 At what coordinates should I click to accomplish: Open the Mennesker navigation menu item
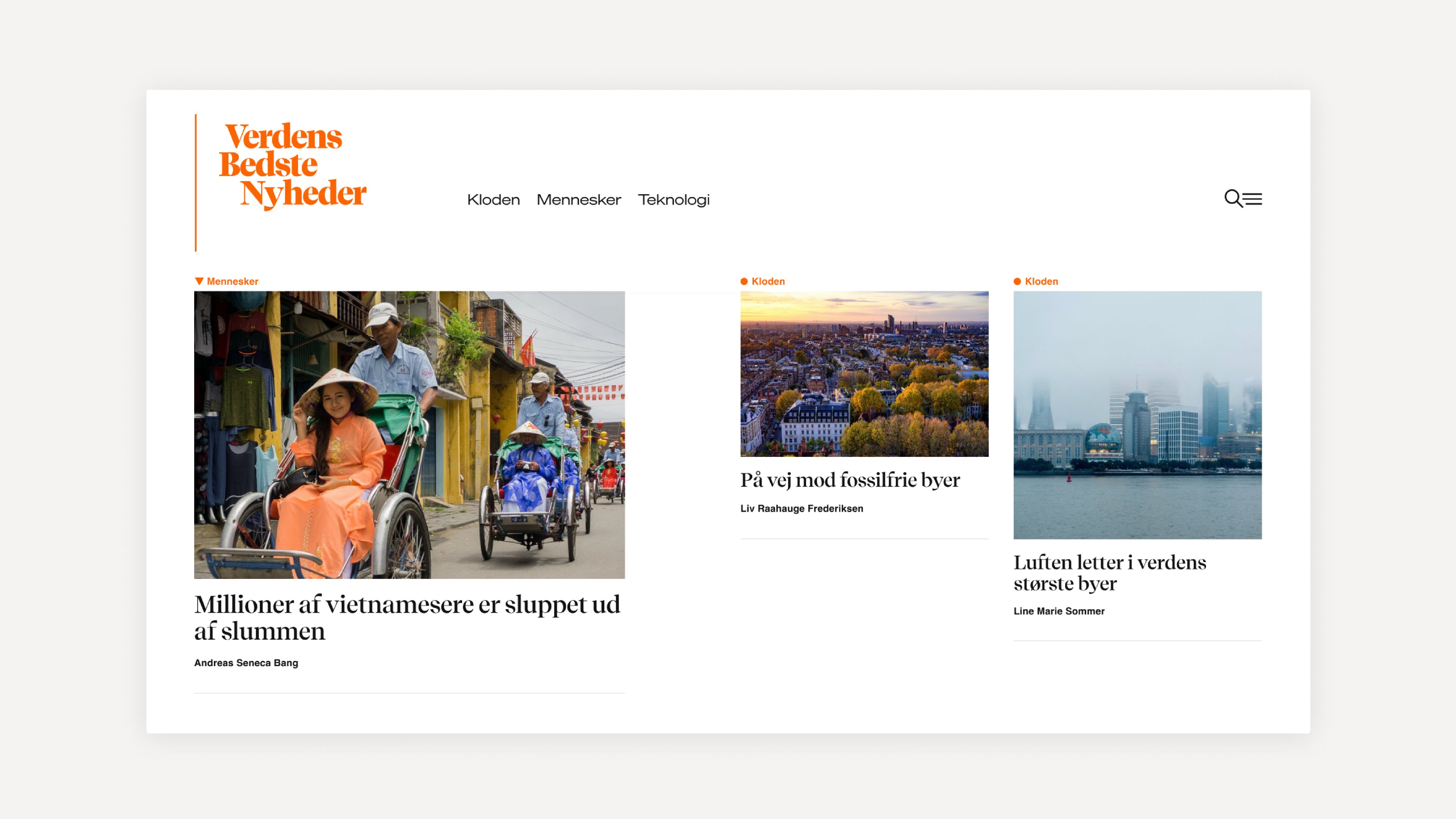(x=579, y=199)
